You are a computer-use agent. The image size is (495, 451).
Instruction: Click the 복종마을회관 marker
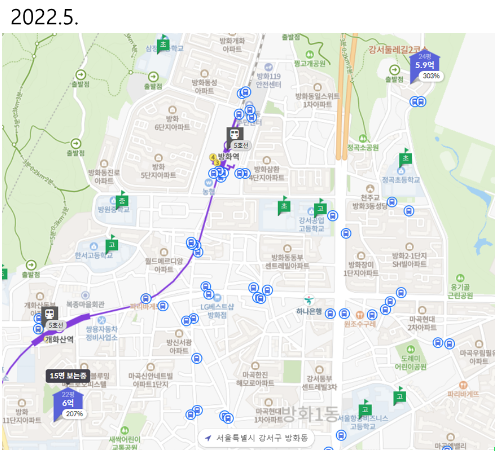click(85, 295)
